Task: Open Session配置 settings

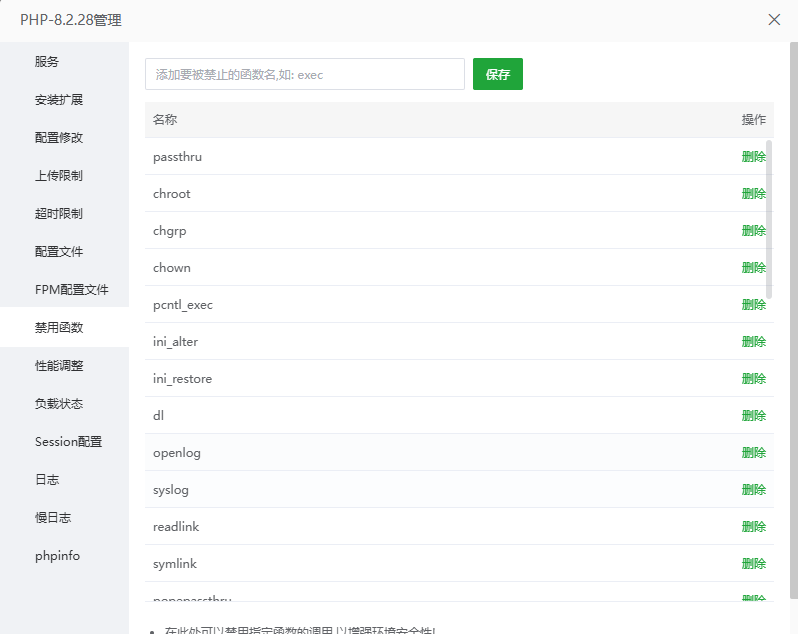Action: 68,442
